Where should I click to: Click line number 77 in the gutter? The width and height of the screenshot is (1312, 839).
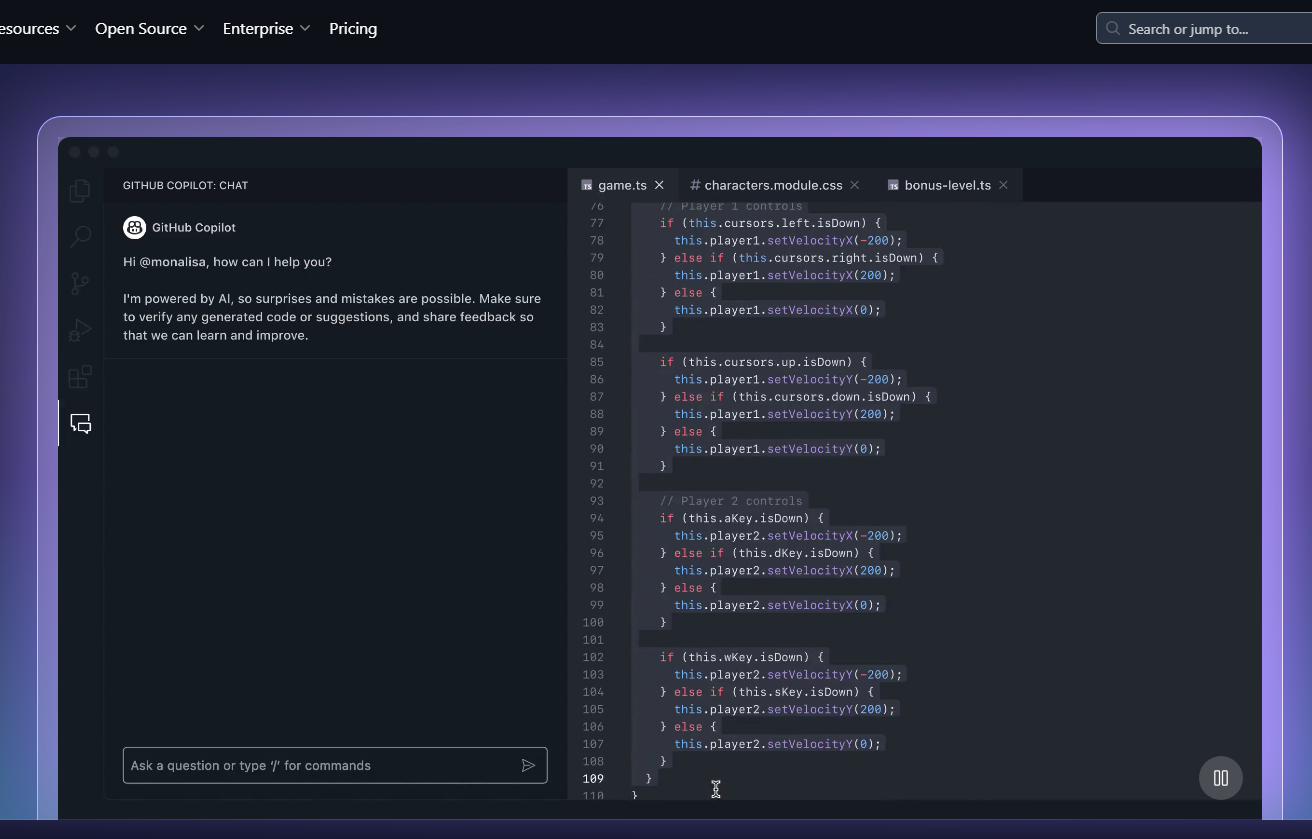(597, 223)
